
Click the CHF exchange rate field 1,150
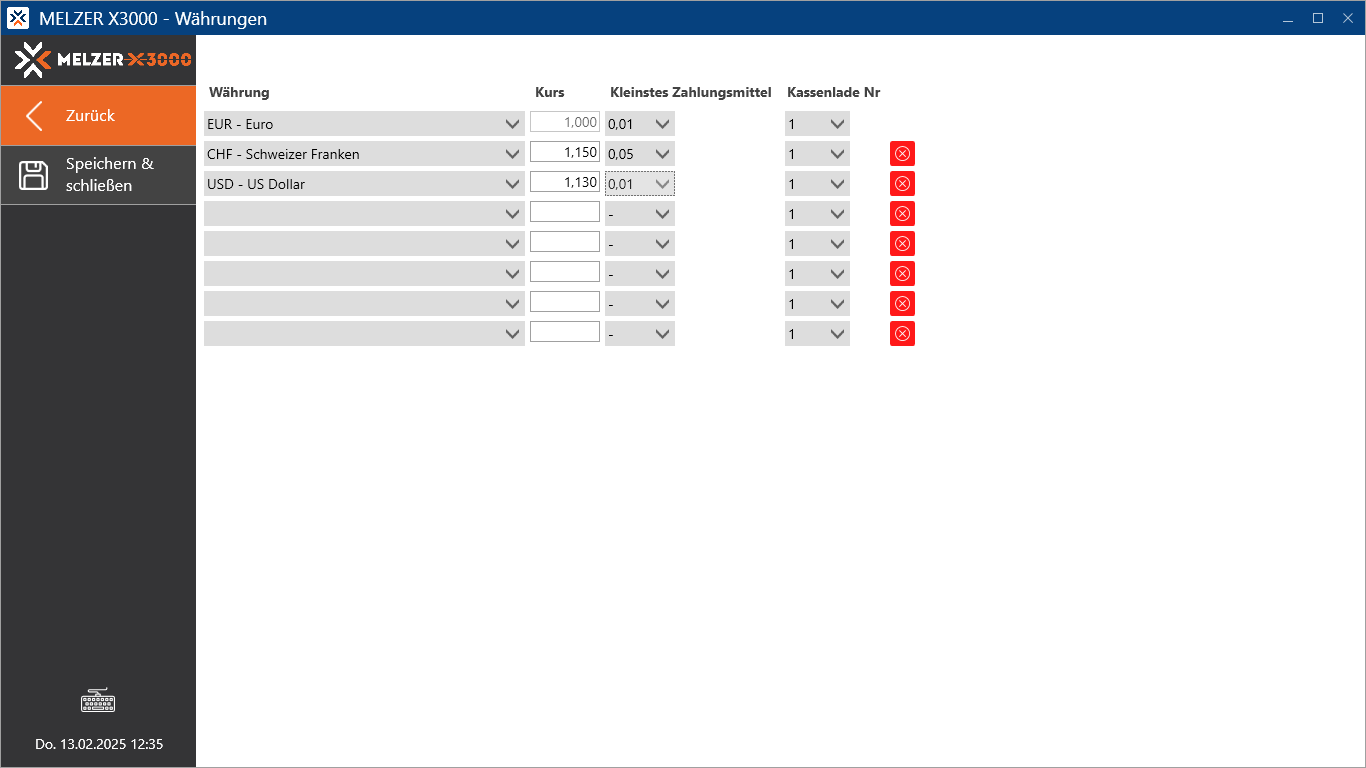coord(565,153)
